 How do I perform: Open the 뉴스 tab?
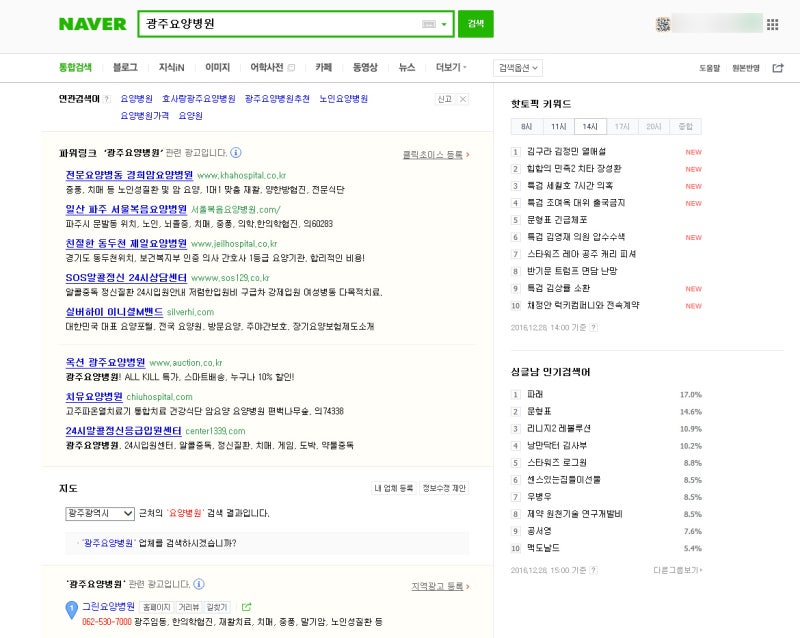(x=407, y=67)
